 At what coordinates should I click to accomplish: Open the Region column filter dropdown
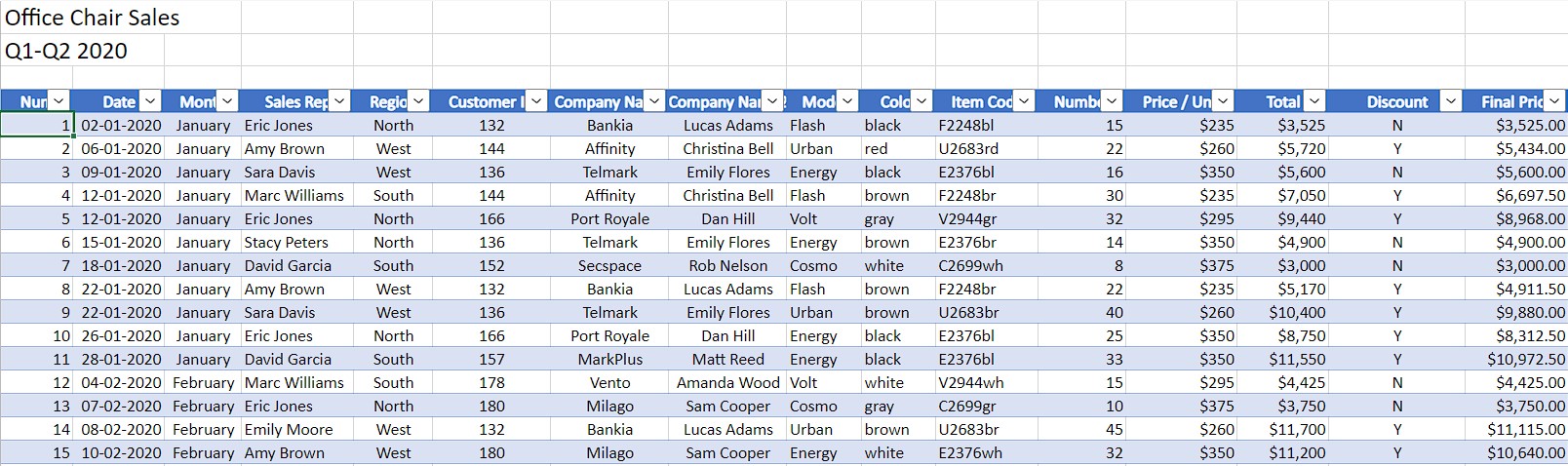point(418,101)
